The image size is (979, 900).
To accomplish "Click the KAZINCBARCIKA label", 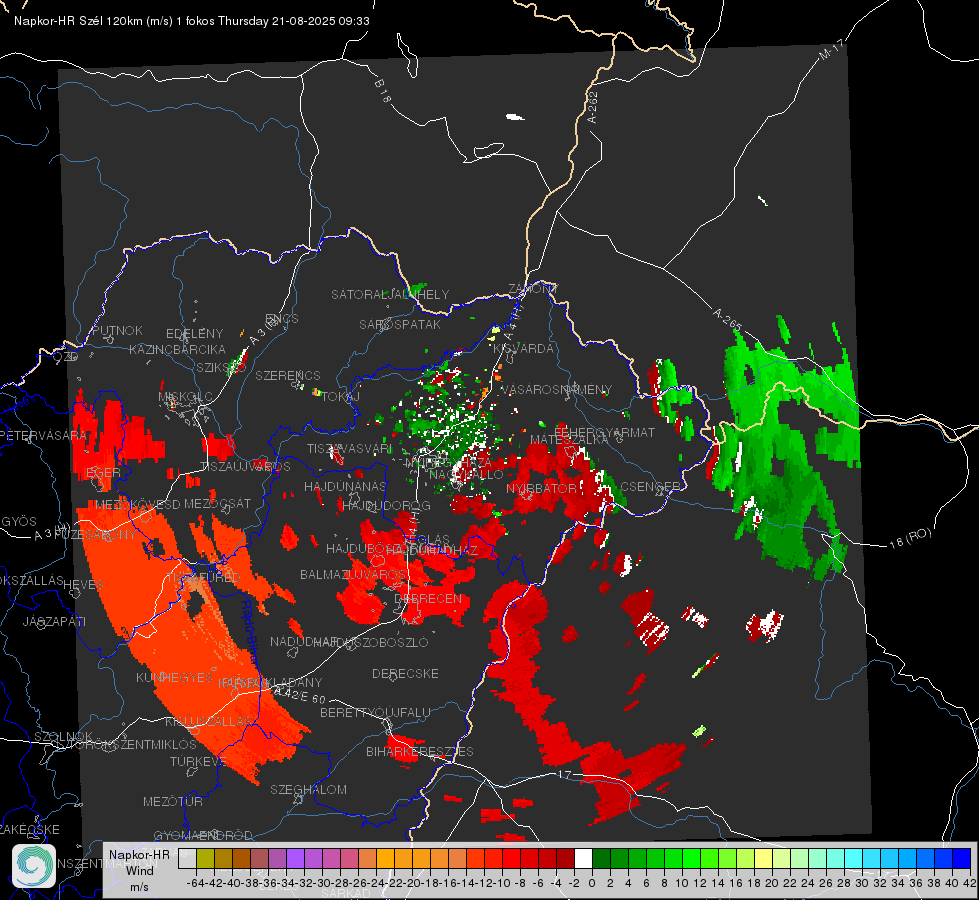I will [177, 349].
